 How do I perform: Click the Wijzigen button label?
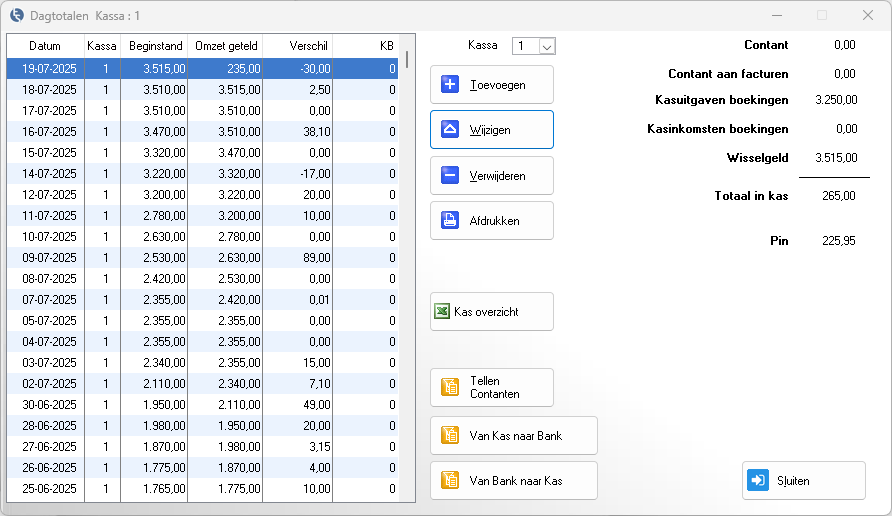490,130
